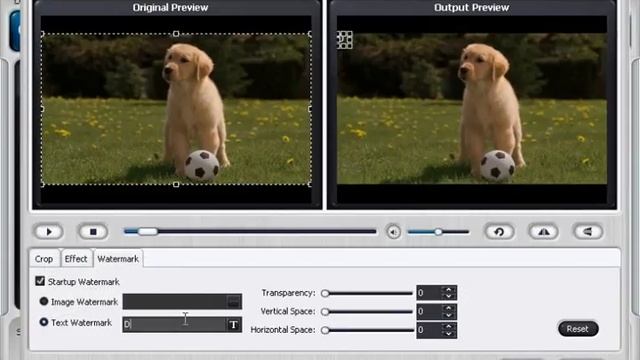Click the Play button
The image size is (640, 360).
pyautogui.click(x=49, y=232)
